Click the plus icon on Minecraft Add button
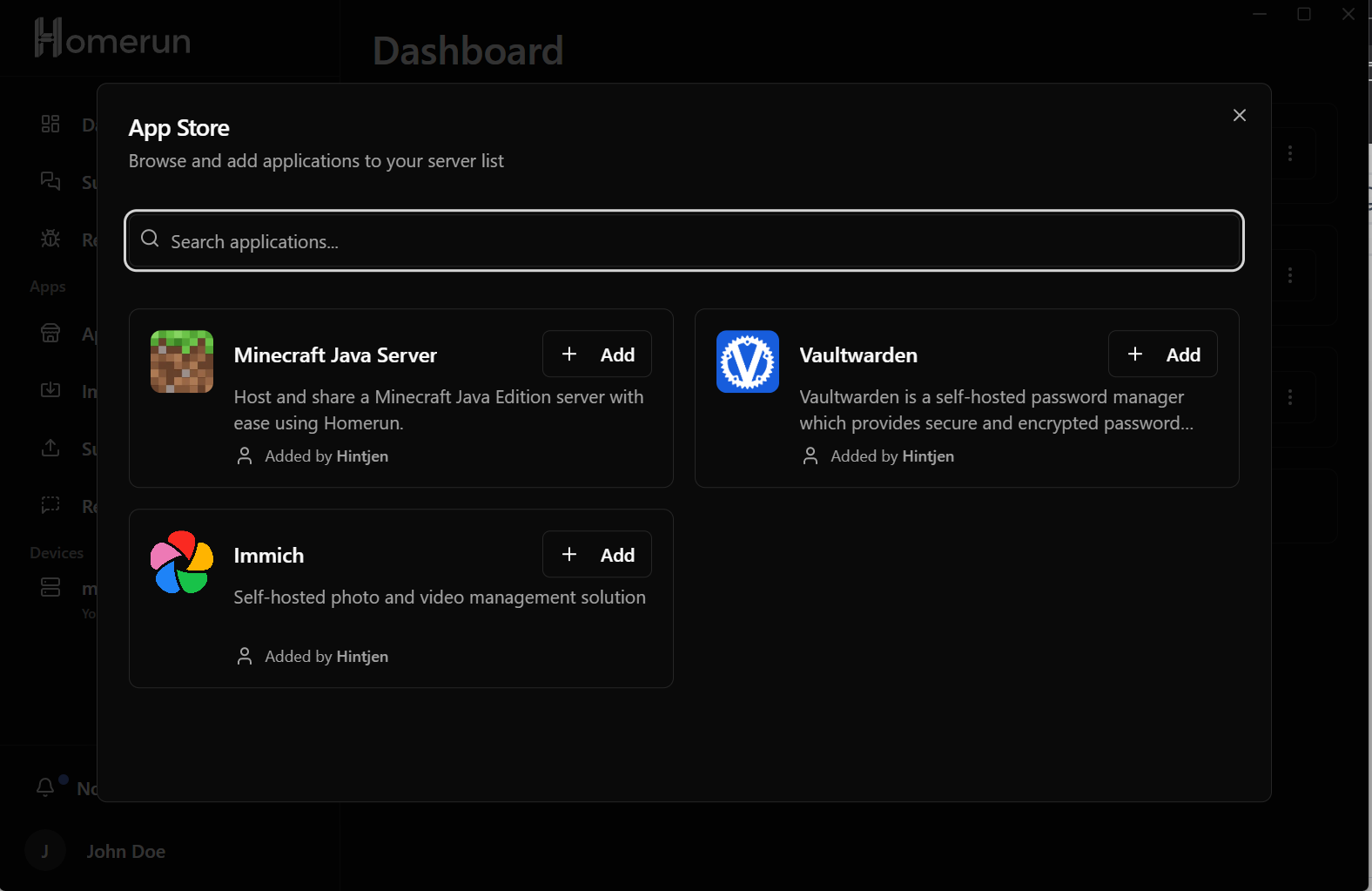Viewport: 1372px width, 891px height. tap(569, 354)
